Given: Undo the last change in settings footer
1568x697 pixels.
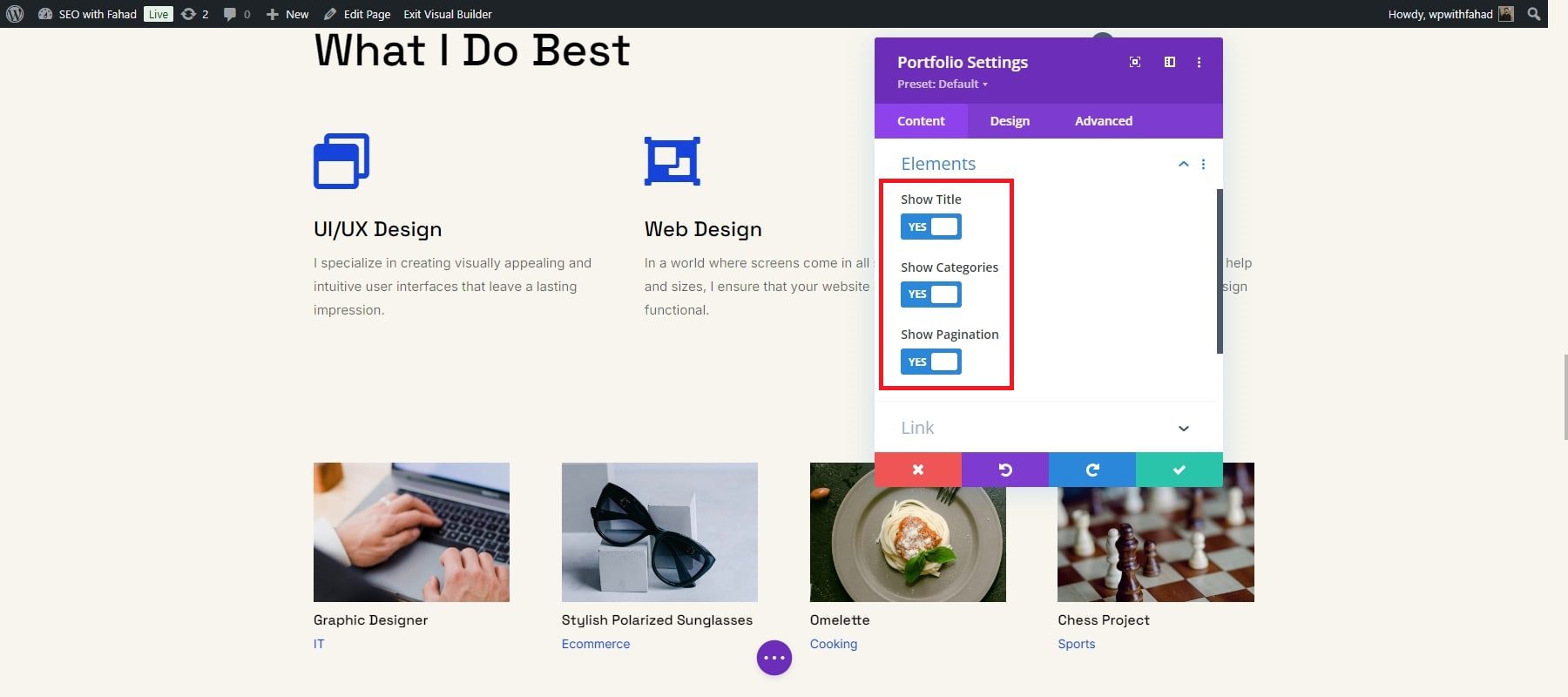Looking at the screenshot, I should [1005, 470].
